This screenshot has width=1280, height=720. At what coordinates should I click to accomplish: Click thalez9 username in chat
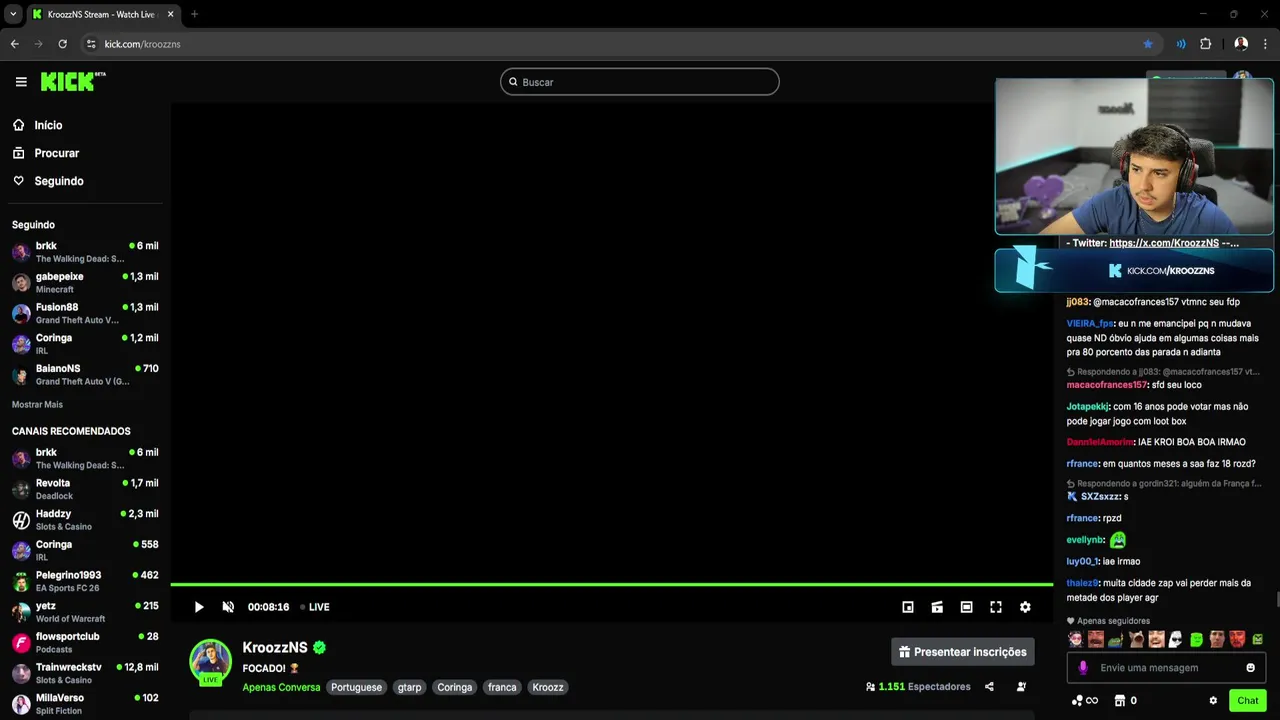(x=1082, y=583)
